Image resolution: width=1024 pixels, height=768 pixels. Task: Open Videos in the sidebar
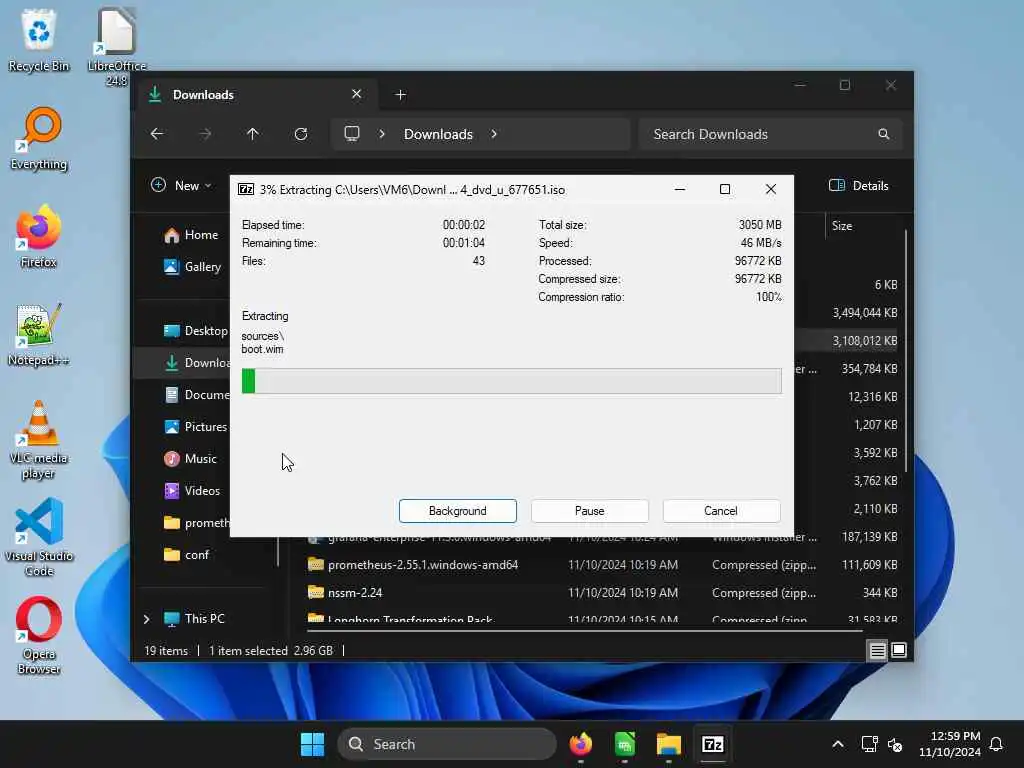192,490
